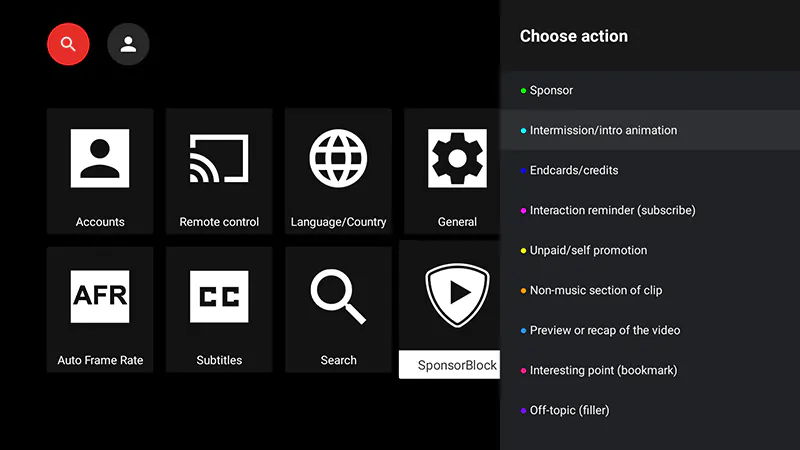This screenshot has width=800, height=450.
Task: Select Unpaid/self promotion option
Action: pos(650,250)
